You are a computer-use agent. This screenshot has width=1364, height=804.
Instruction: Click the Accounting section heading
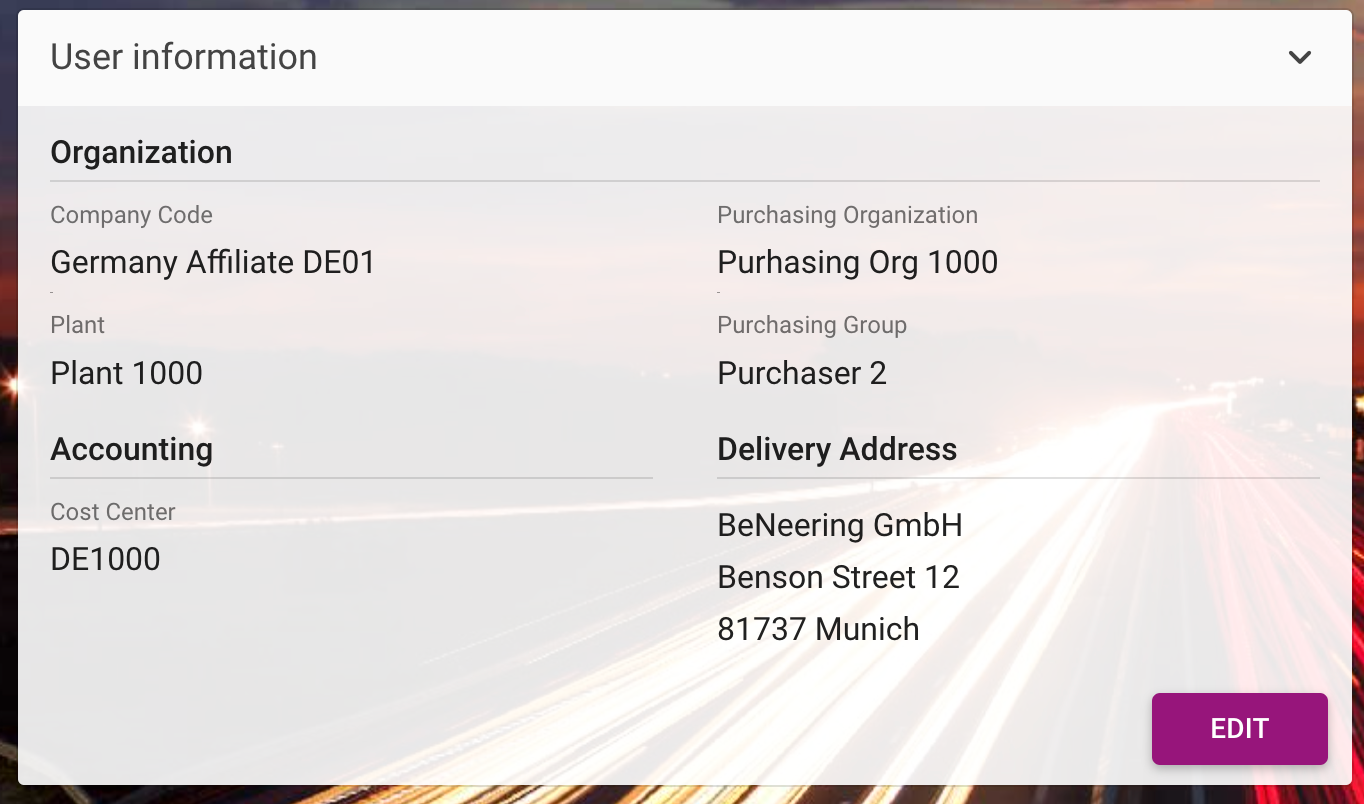(131, 449)
